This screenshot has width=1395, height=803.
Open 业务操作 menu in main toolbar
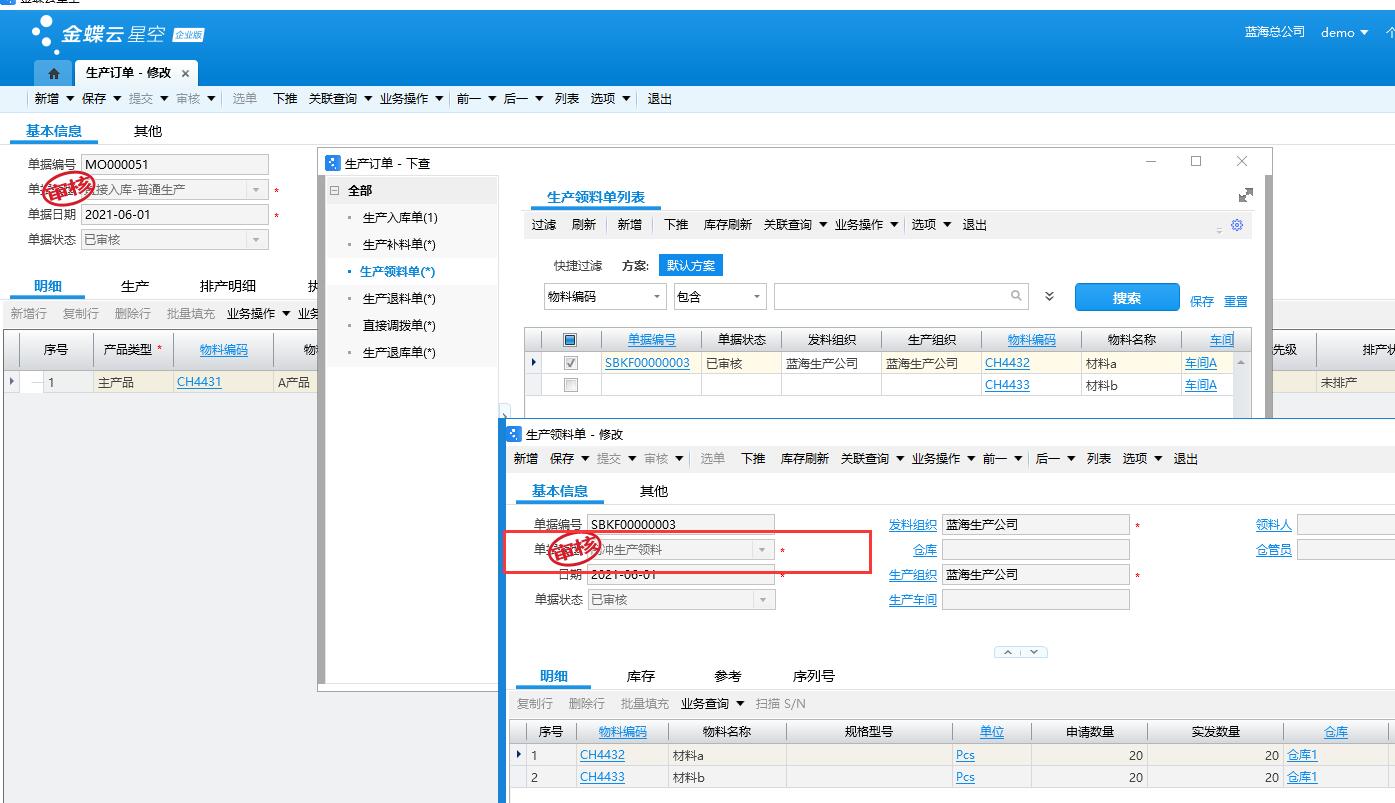(x=411, y=99)
